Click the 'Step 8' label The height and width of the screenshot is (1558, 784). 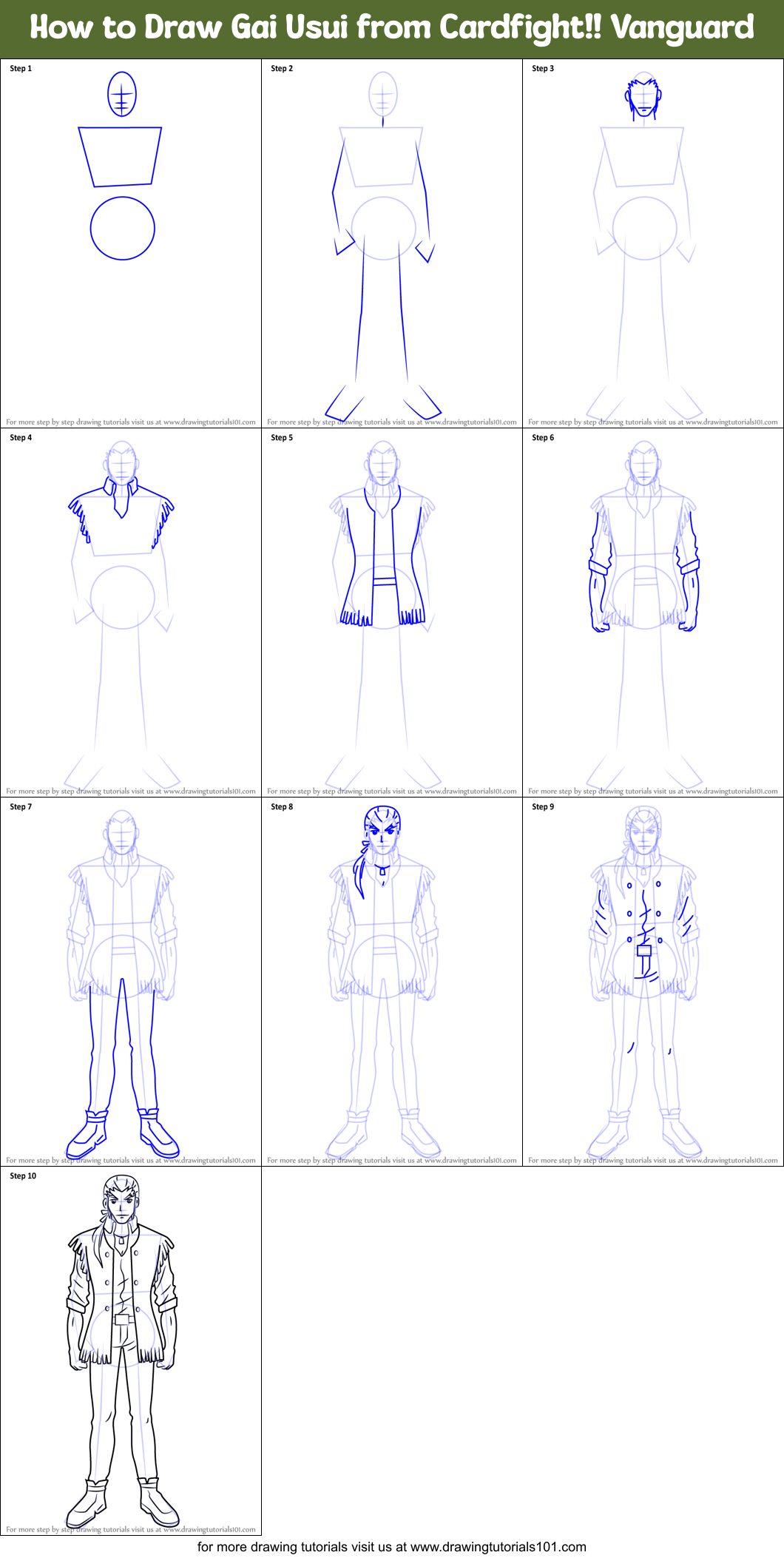pos(282,806)
